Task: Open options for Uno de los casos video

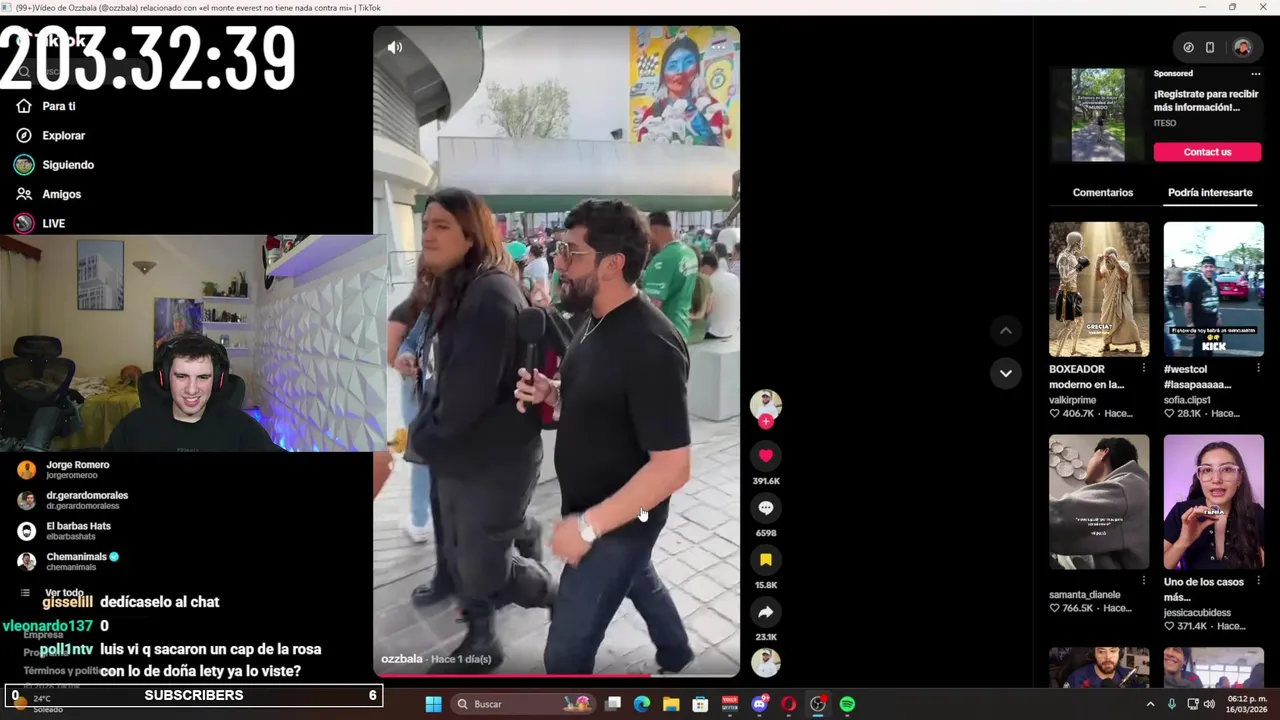Action: pos(1258,581)
